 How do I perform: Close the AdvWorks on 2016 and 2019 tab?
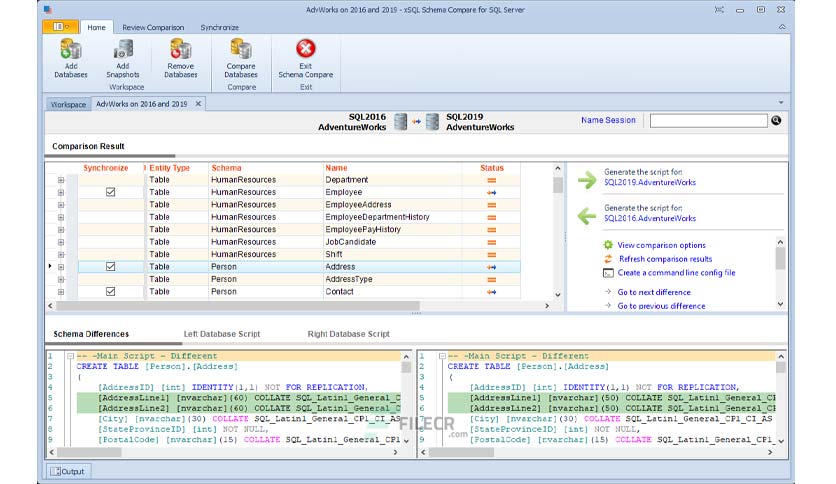coord(198,104)
